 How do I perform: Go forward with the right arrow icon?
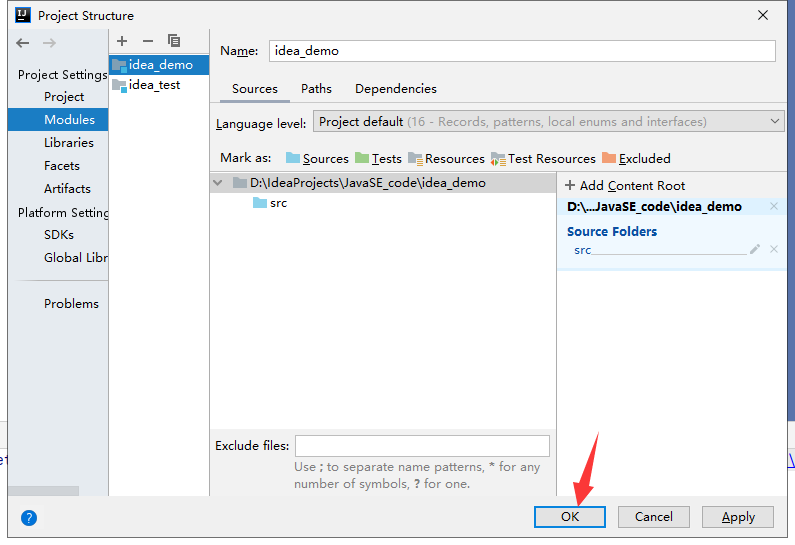49,43
